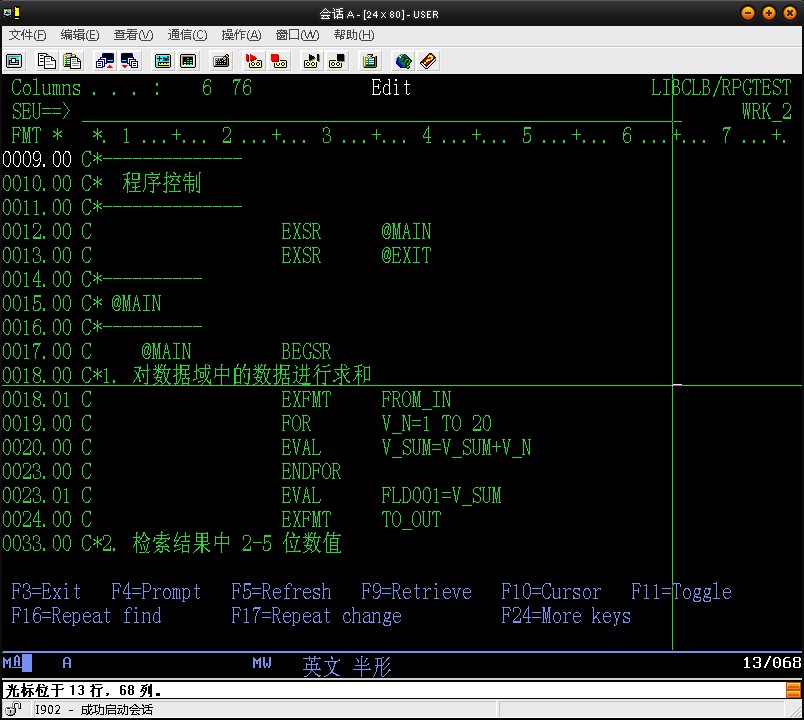The width and height of the screenshot is (804, 720).
Task: Click the Print Screen toolbar icon
Action: point(14,61)
